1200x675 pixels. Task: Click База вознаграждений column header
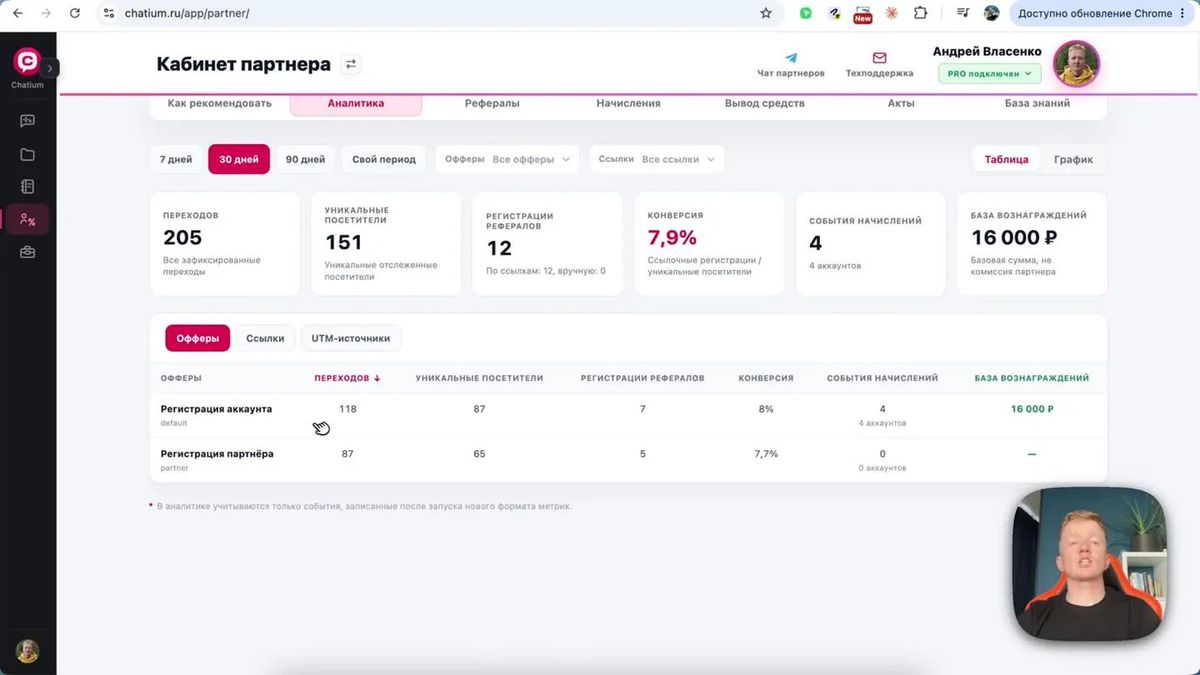pyautogui.click(x=1032, y=378)
